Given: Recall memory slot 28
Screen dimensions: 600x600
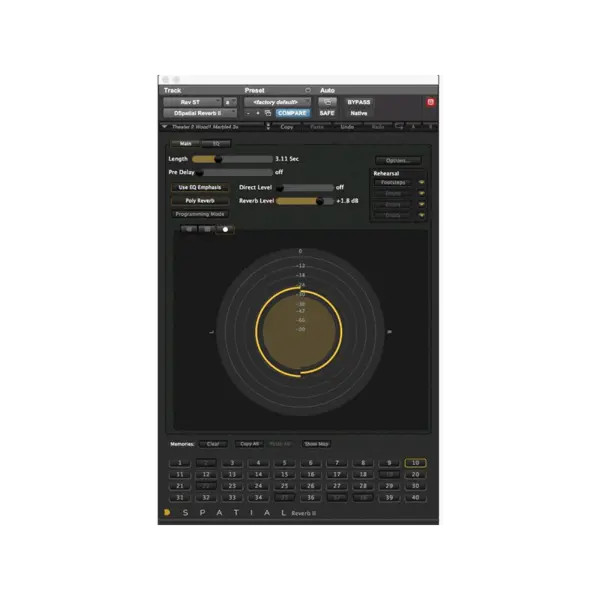Looking at the screenshot, I should pyautogui.click(x=363, y=486).
